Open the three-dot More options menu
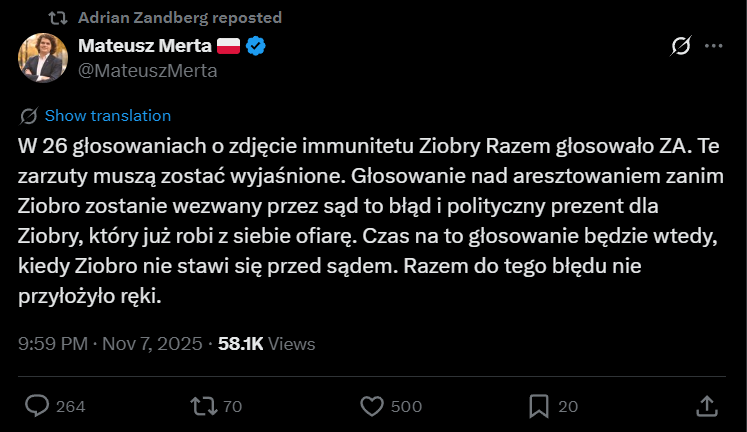 pyautogui.click(x=713, y=46)
